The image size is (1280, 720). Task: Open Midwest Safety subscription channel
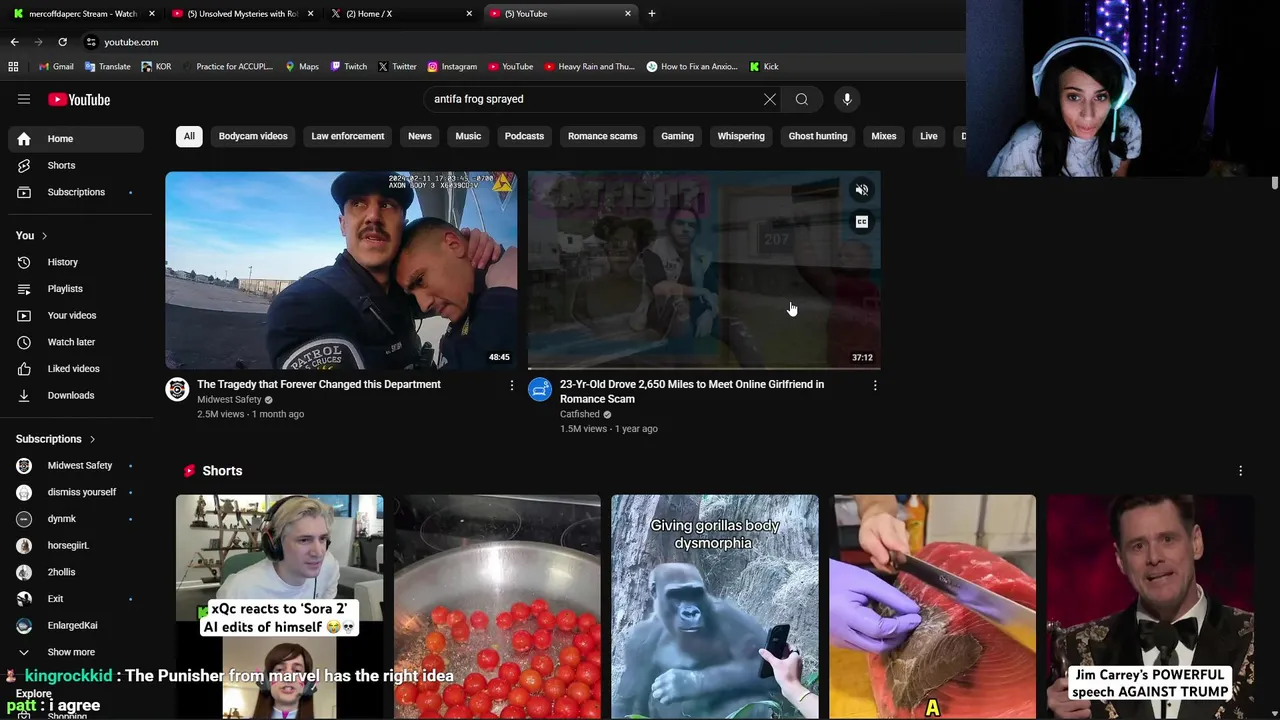tap(76, 465)
